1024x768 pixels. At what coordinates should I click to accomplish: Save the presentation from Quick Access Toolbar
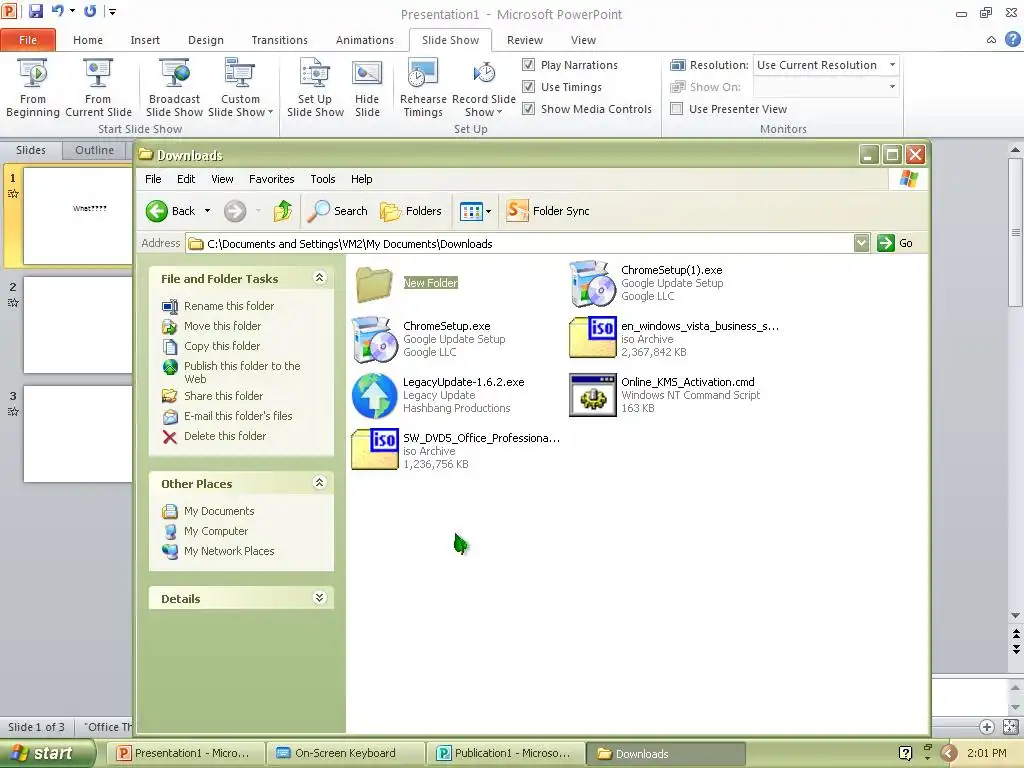(35, 11)
